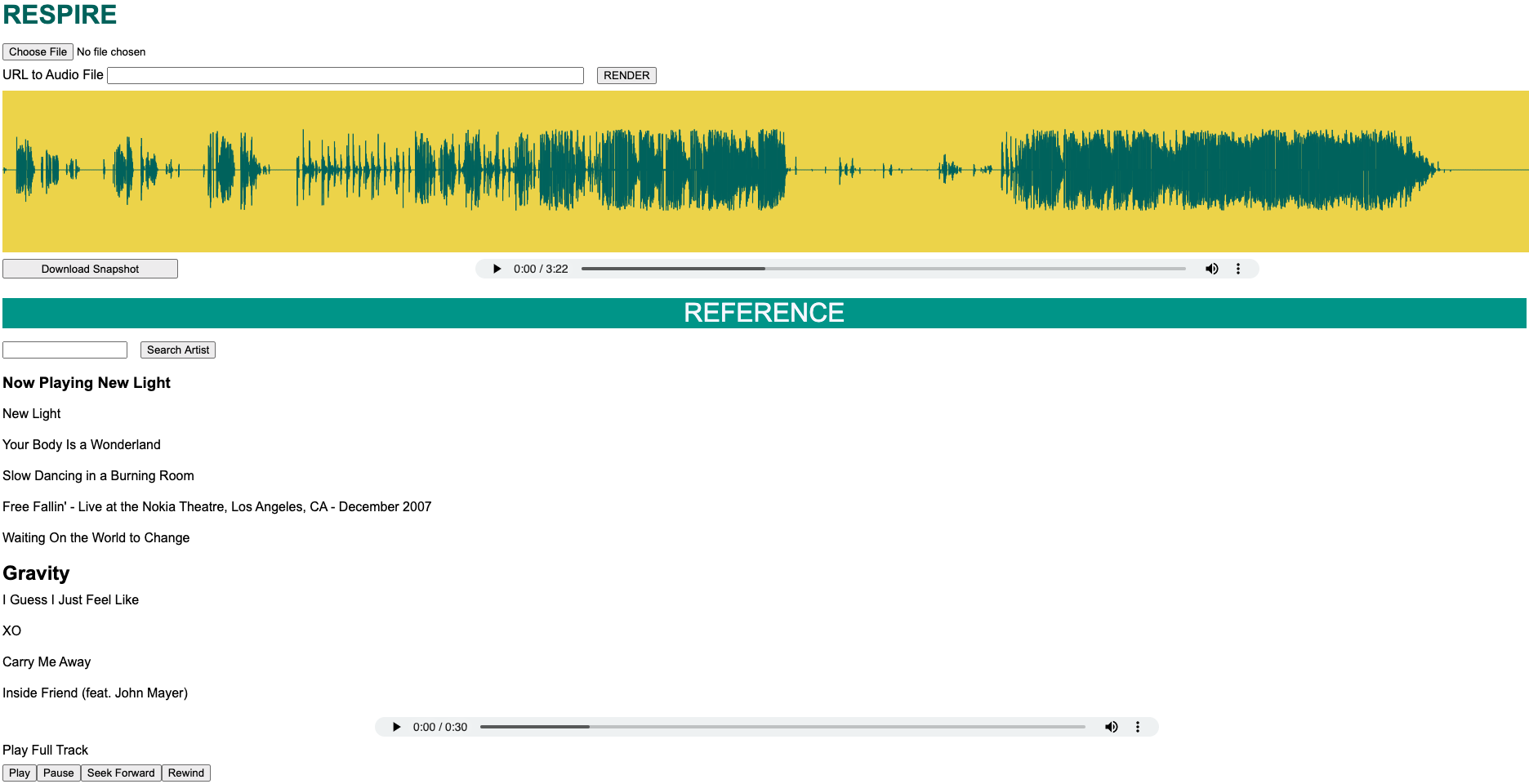Image resolution: width=1529 pixels, height=784 pixels.
Task: Focus the URL to Audio File field
Action: 345,75
